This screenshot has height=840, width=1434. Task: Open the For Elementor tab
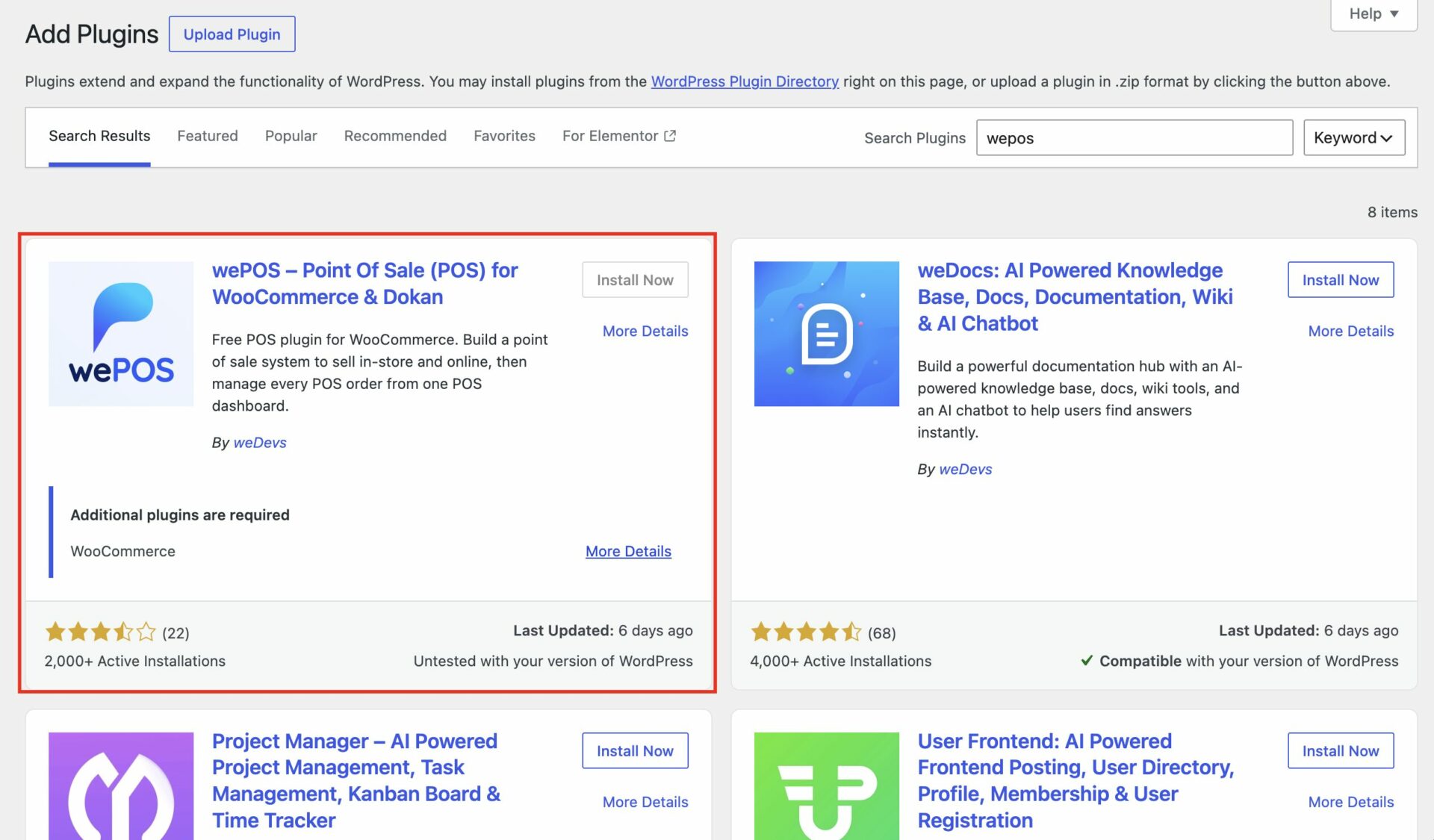click(x=619, y=136)
